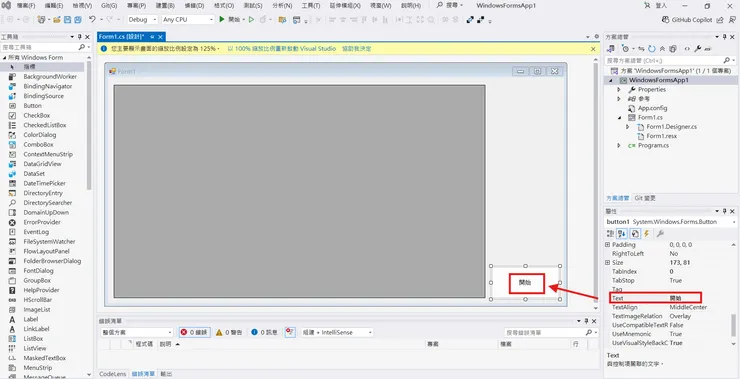Click the Properties page icon in Properties panel
Image resolution: width=740 pixels, height=379 pixels.
click(635, 234)
